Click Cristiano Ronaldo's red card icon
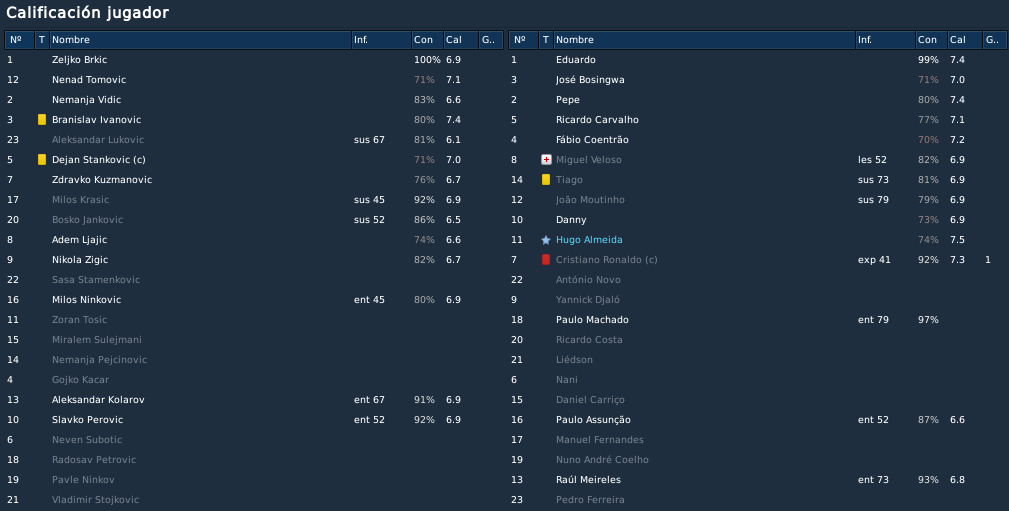1009x511 pixels. [546, 259]
